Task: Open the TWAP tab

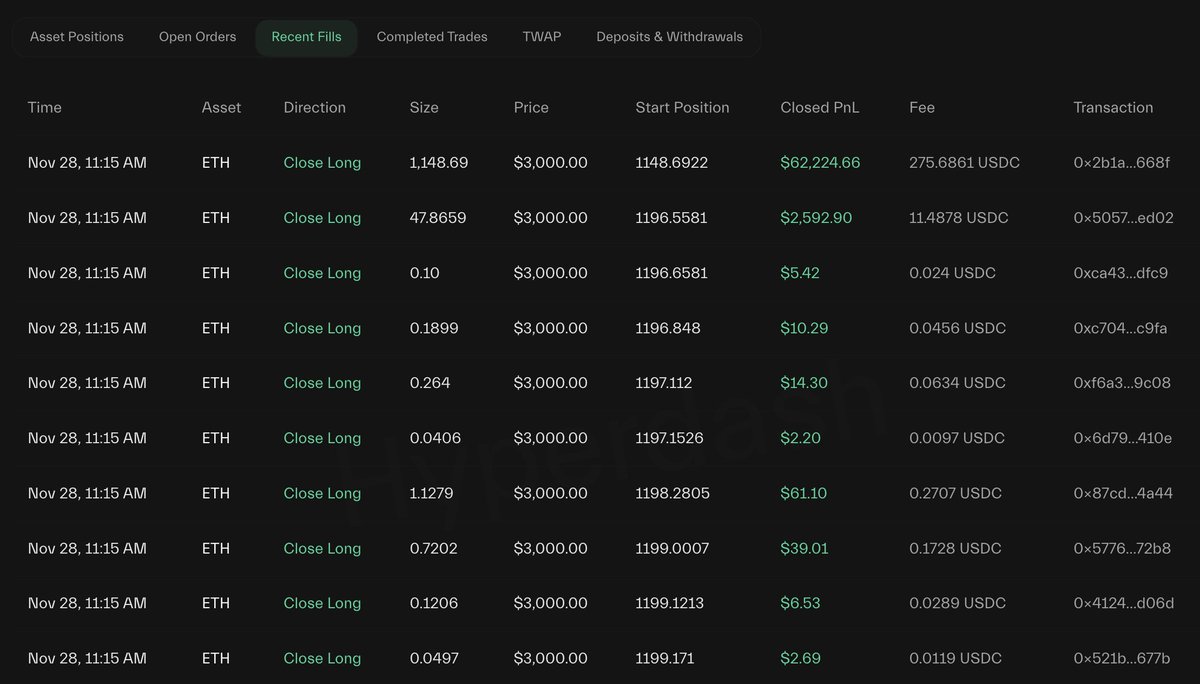Action: 542,37
